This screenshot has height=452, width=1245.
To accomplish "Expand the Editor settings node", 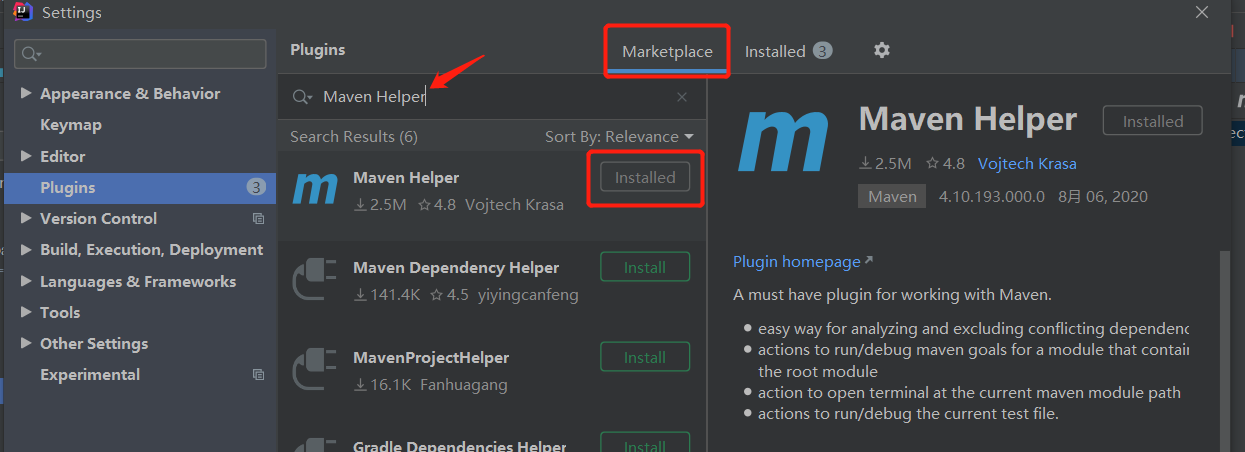I will (26, 157).
